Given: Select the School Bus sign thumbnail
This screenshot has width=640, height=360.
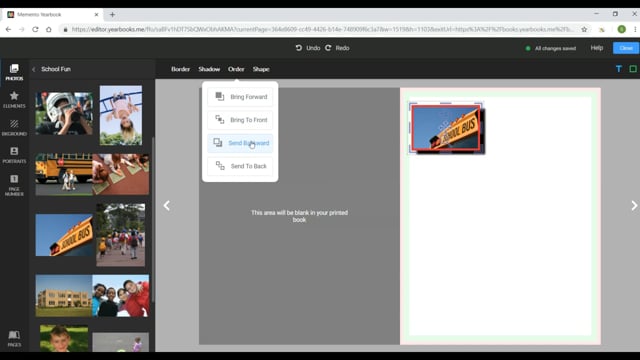Looking at the screenshot, I should [x=64, y=235].
